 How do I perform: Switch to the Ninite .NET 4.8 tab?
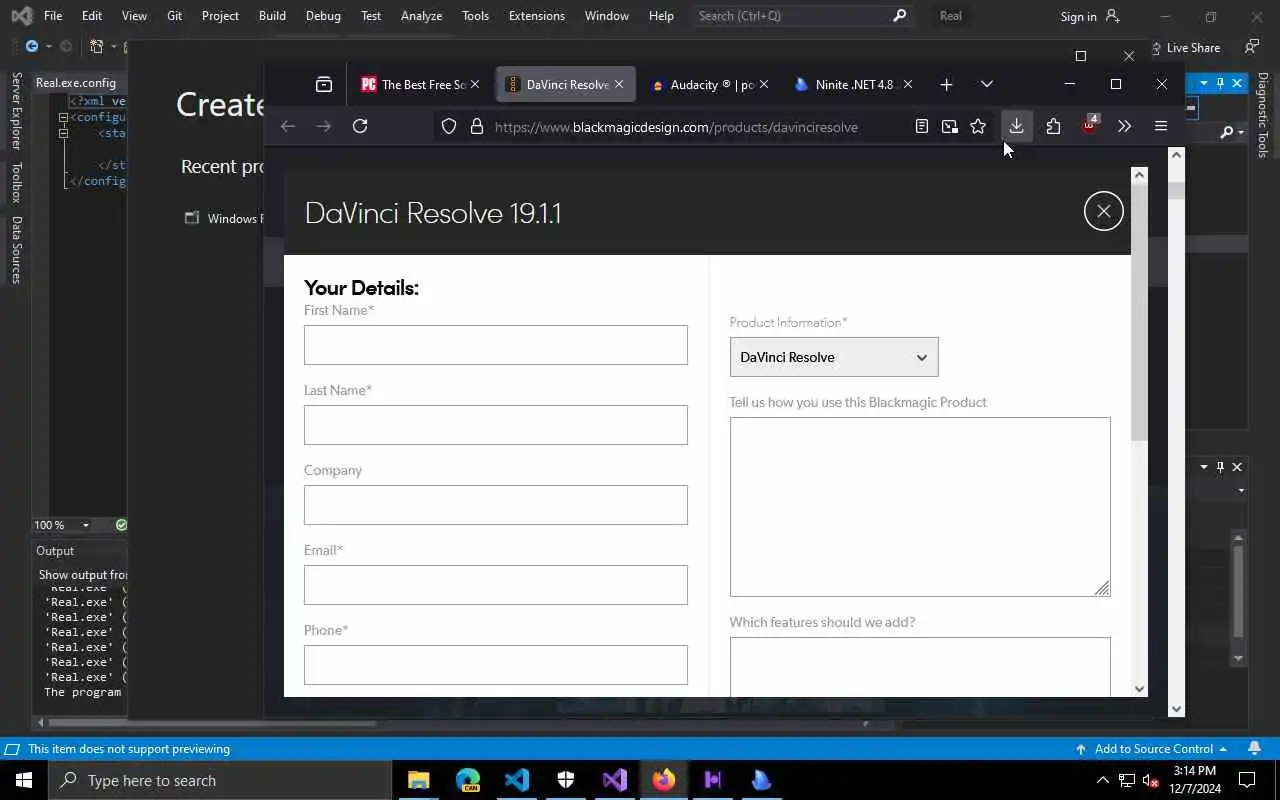pyautogui.click(x=853, y=84)
